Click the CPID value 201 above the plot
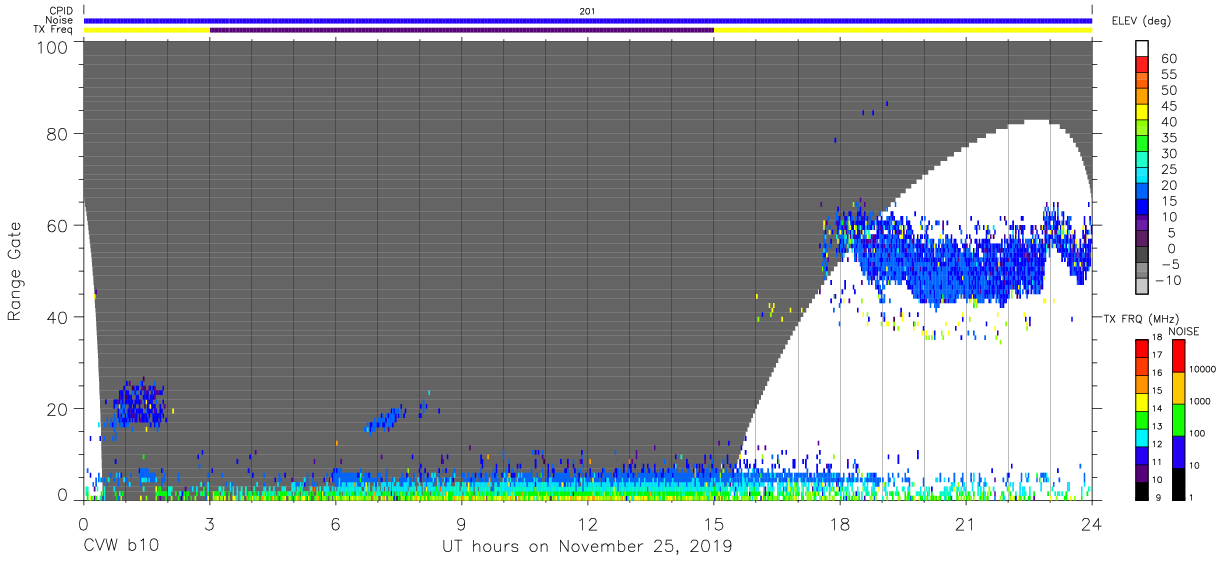This screenshot has width=1228, height=567. [587, 10]
